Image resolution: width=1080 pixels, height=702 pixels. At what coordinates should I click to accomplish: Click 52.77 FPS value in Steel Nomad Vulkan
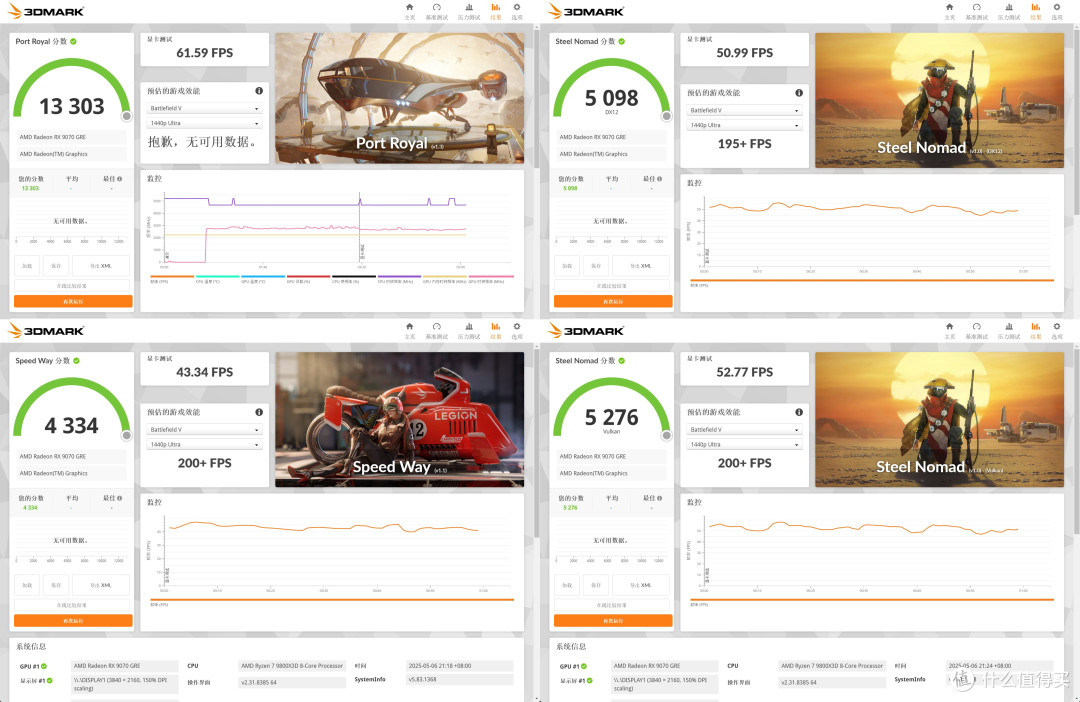point(745,372)
